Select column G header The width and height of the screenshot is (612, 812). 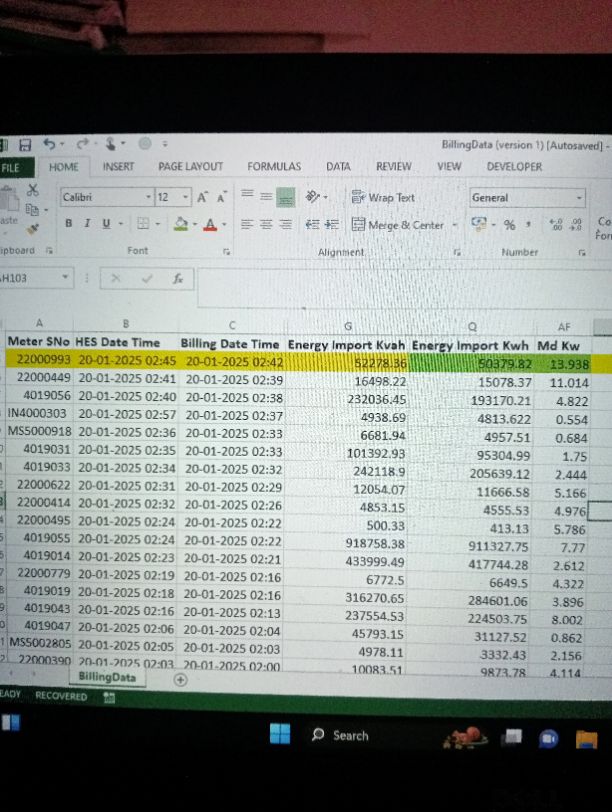(x=348, y=326)
